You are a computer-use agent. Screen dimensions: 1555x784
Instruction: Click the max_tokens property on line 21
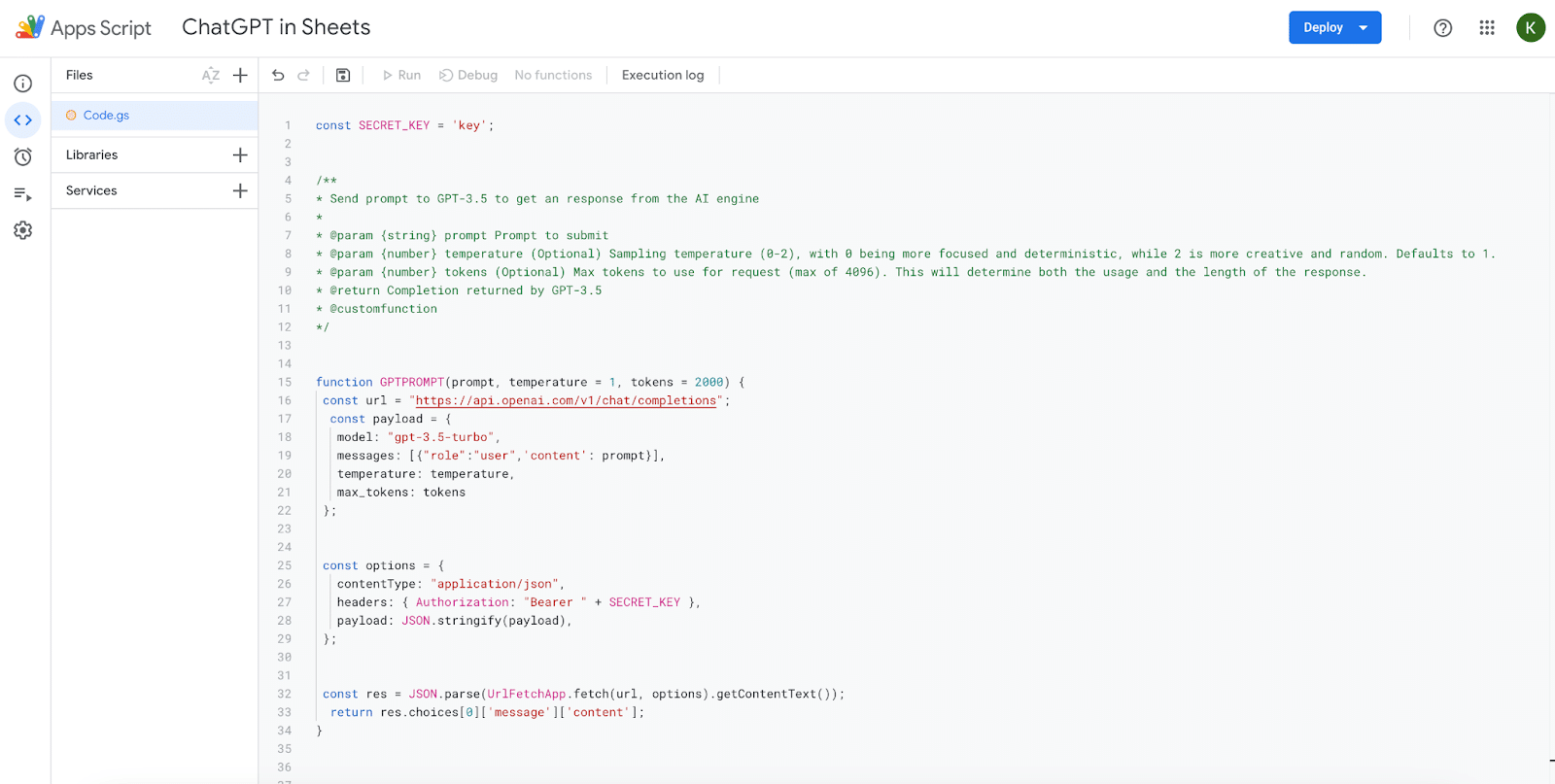point(373,493)
